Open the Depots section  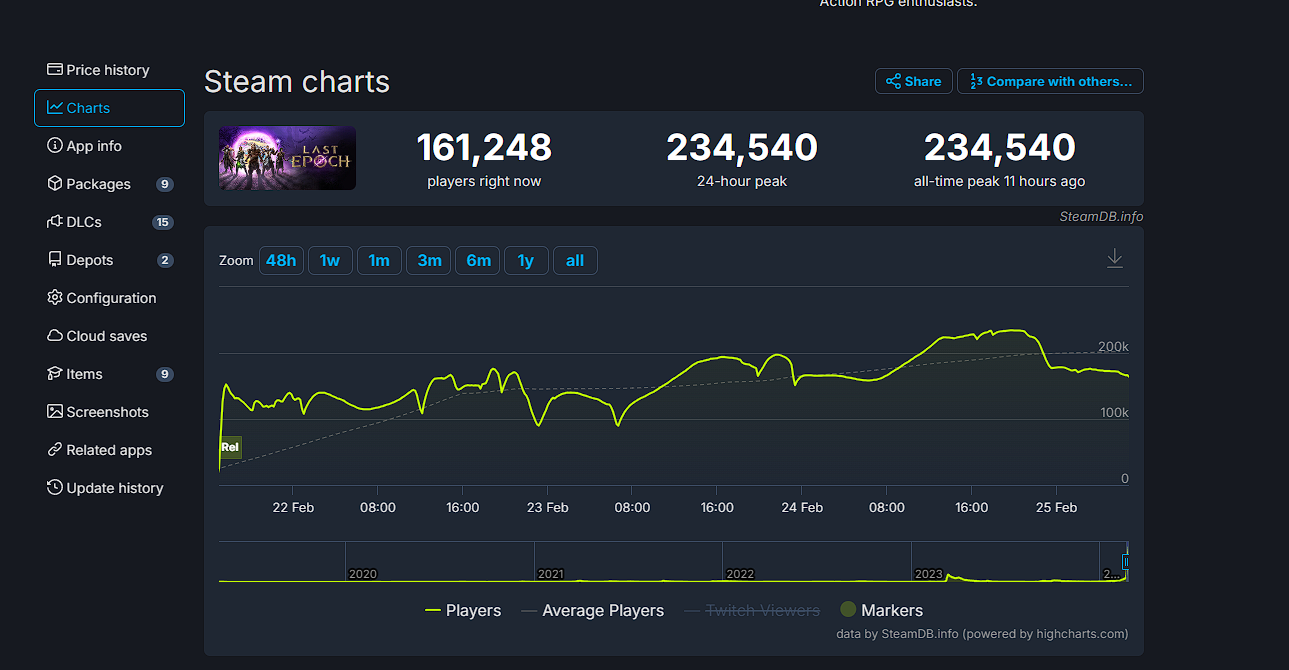click(x=89, y=259)
